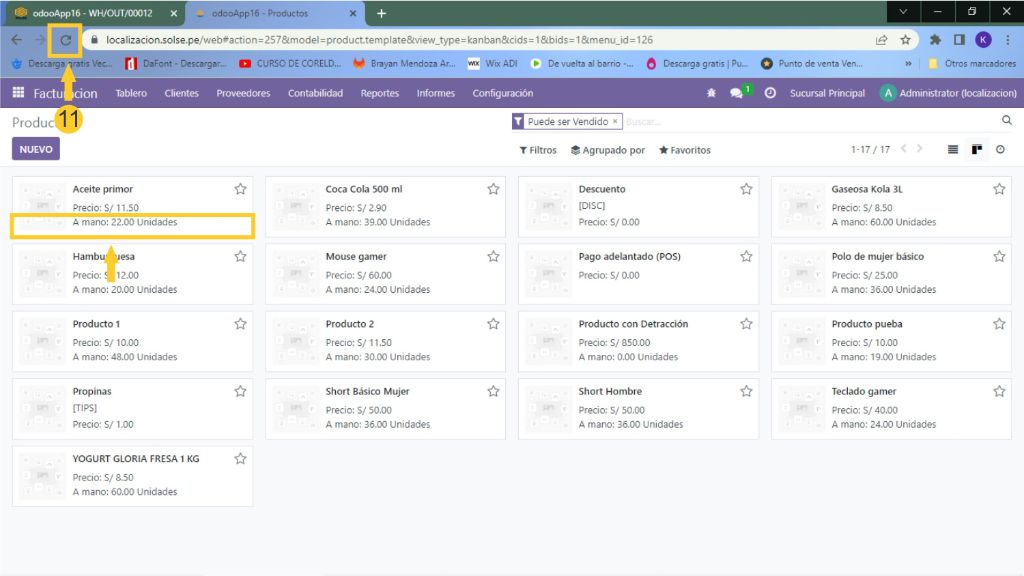Open the debug bug icon

pos(711,93)
